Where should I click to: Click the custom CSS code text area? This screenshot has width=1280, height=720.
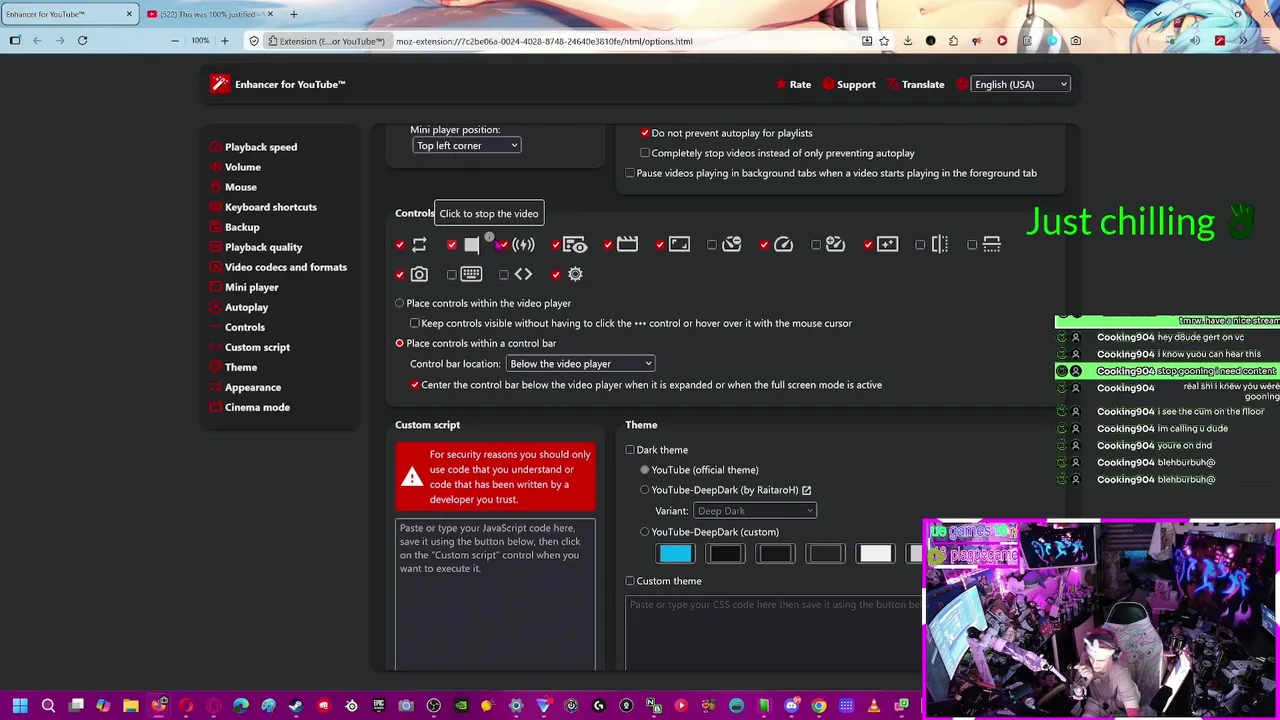click(x=774, y=632)
